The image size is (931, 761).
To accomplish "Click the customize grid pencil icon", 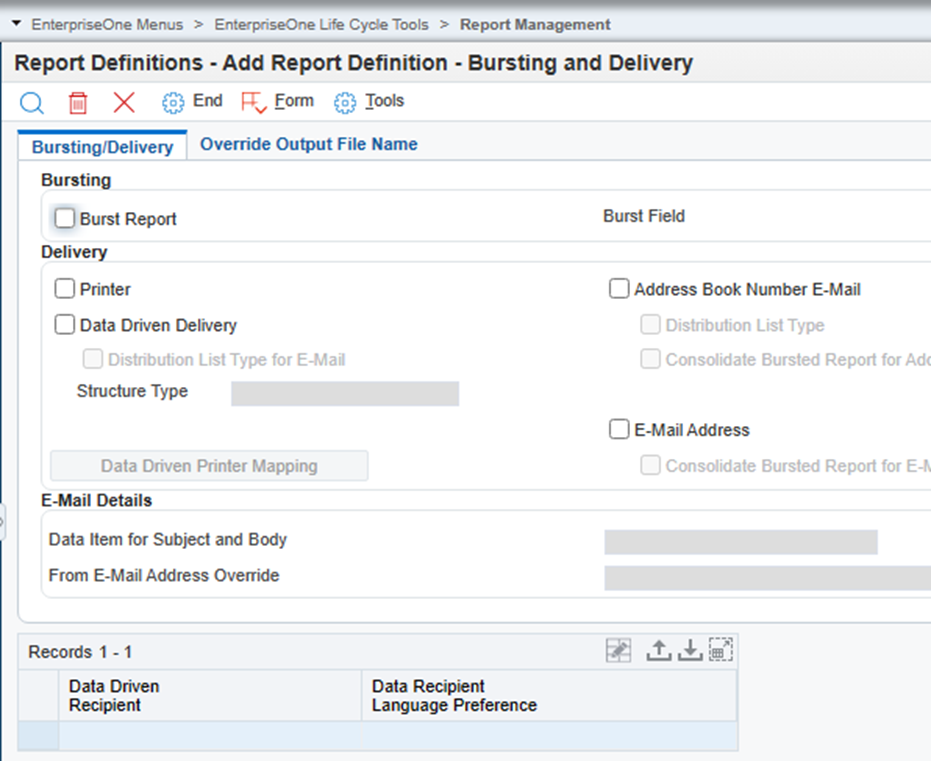I will [619, 650].
